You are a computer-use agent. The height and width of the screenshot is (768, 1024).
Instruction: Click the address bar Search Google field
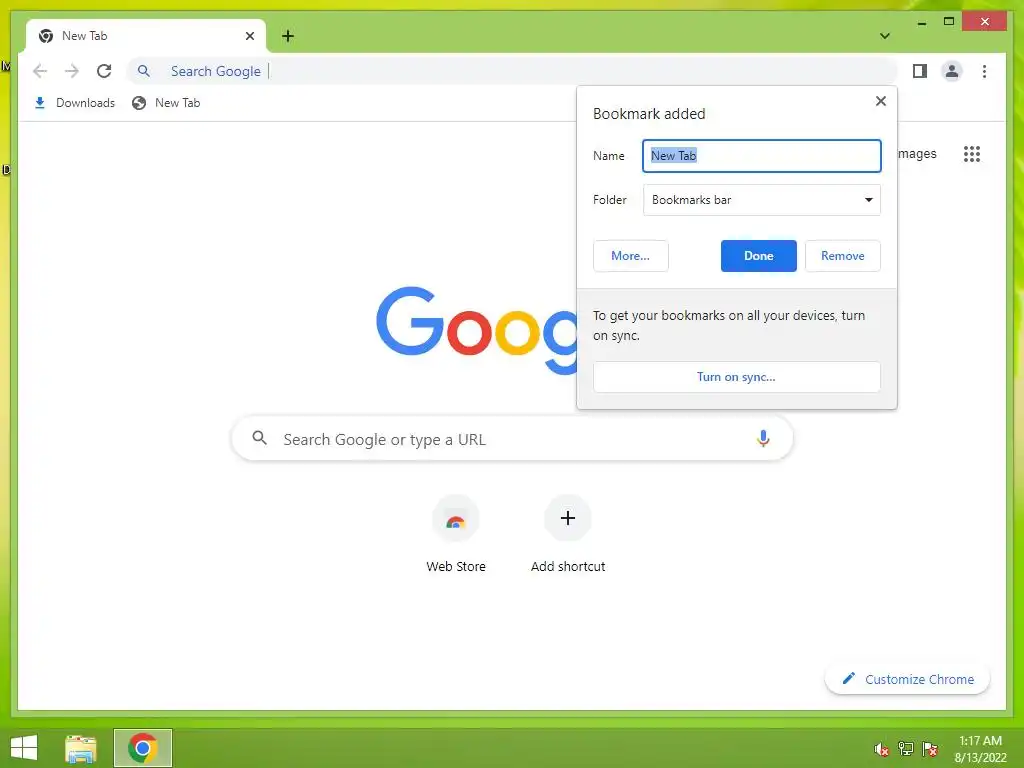(512, 71)
